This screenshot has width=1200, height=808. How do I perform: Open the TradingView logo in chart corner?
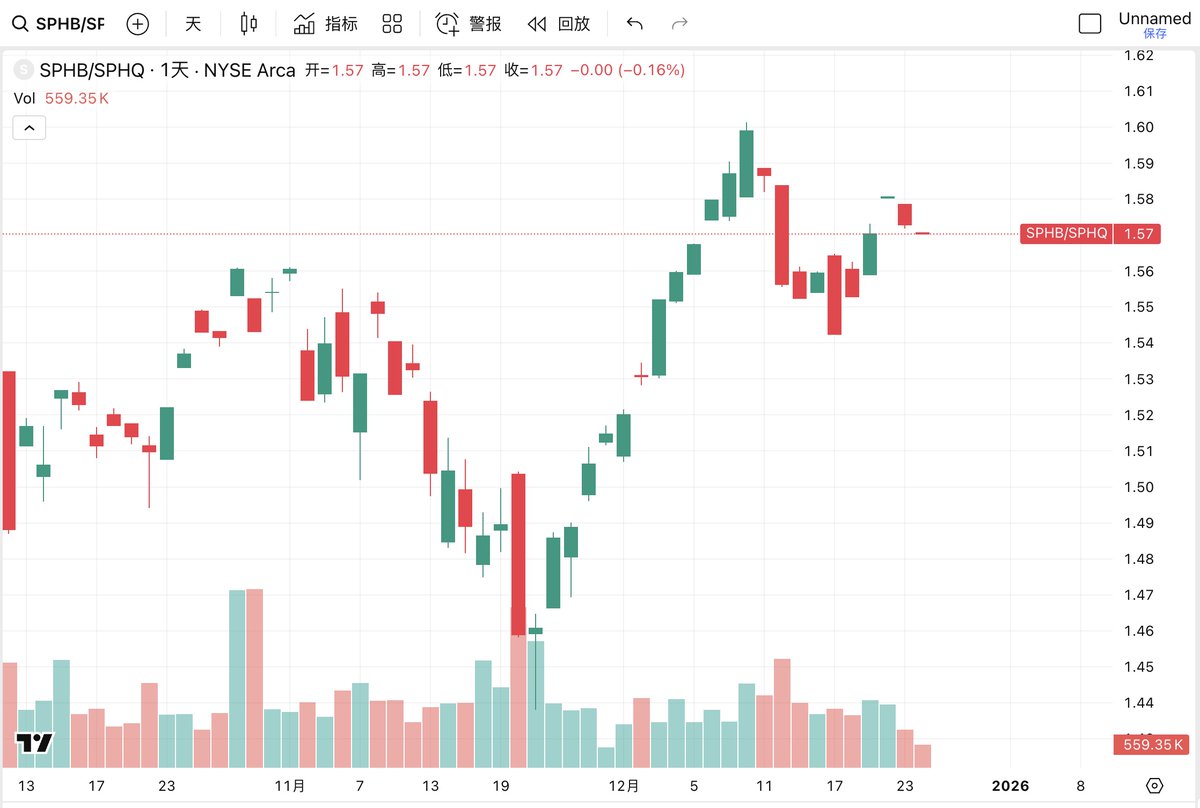click(34, 743)
